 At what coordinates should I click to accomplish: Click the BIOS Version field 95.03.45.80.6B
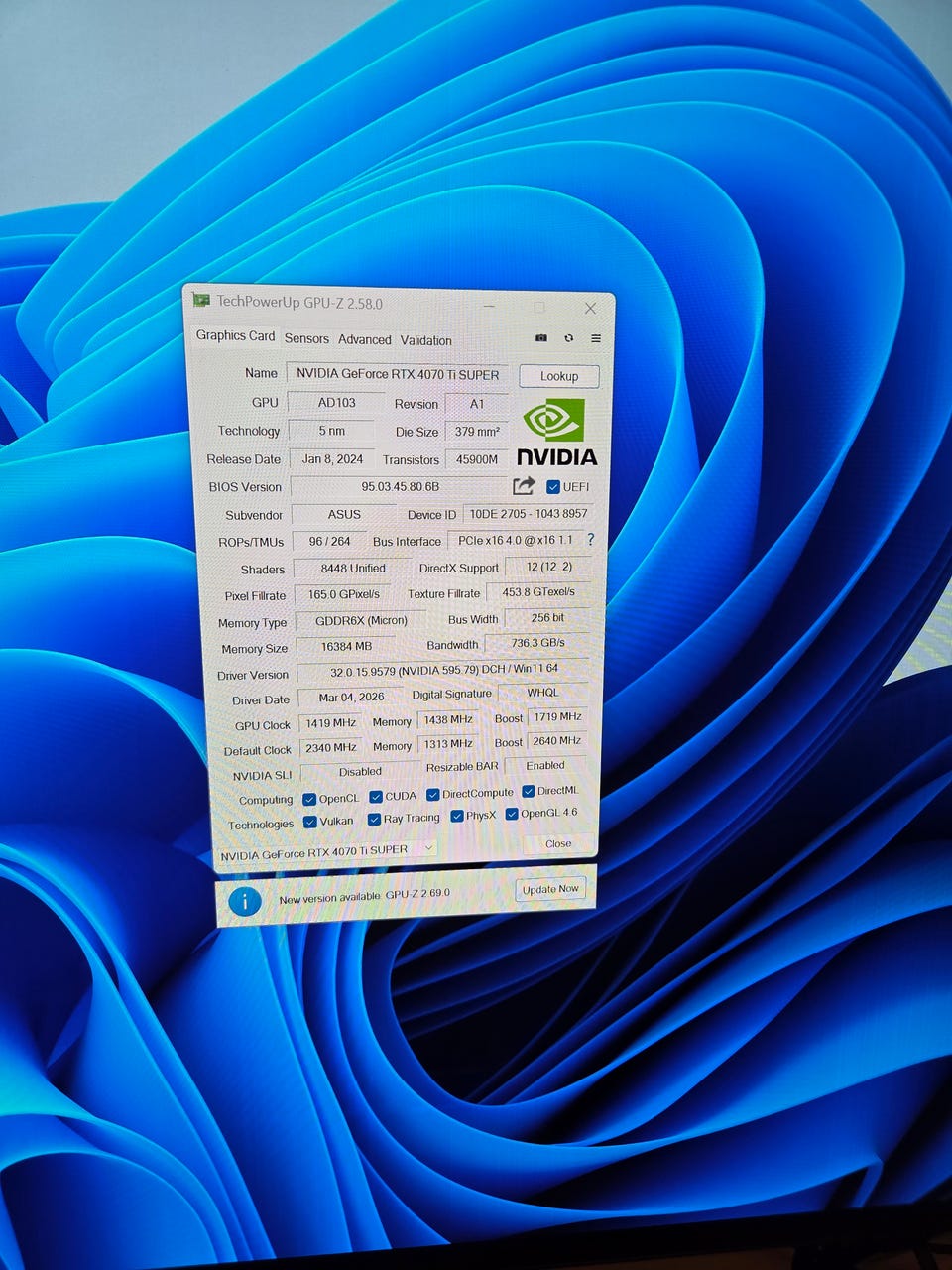[400, 486]
